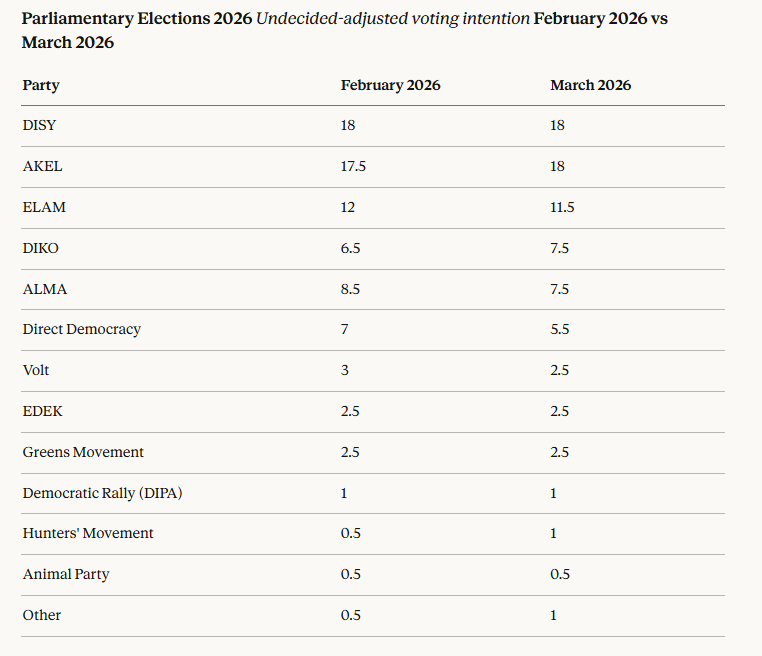Image resolution: width=762 pixels, height=656 pixels.
Task: Click ALMA's February value 8.5
Action: click(350, 289)
